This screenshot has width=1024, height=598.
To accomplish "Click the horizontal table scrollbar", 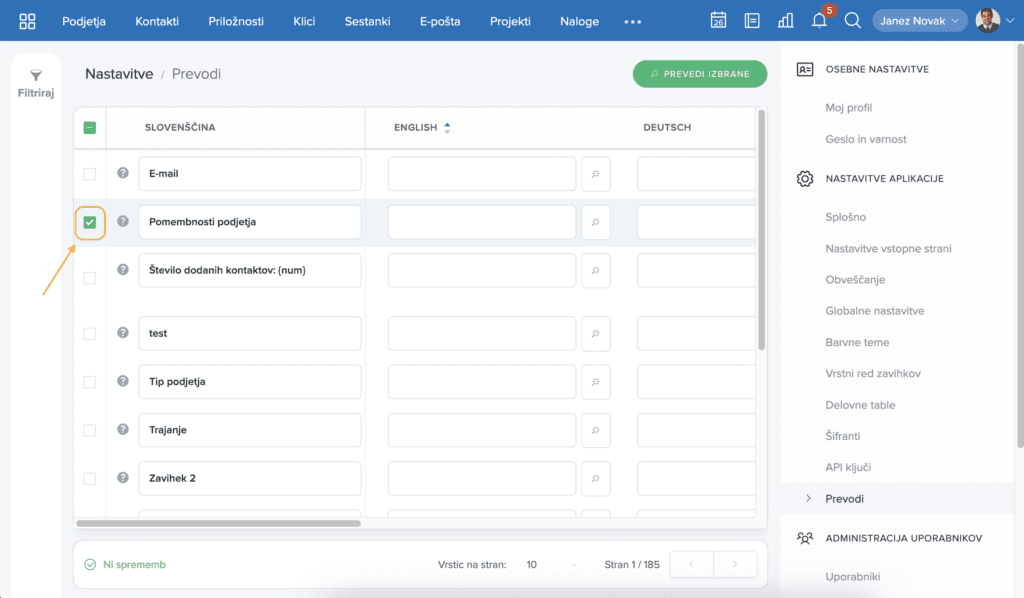I will point(218,523).
